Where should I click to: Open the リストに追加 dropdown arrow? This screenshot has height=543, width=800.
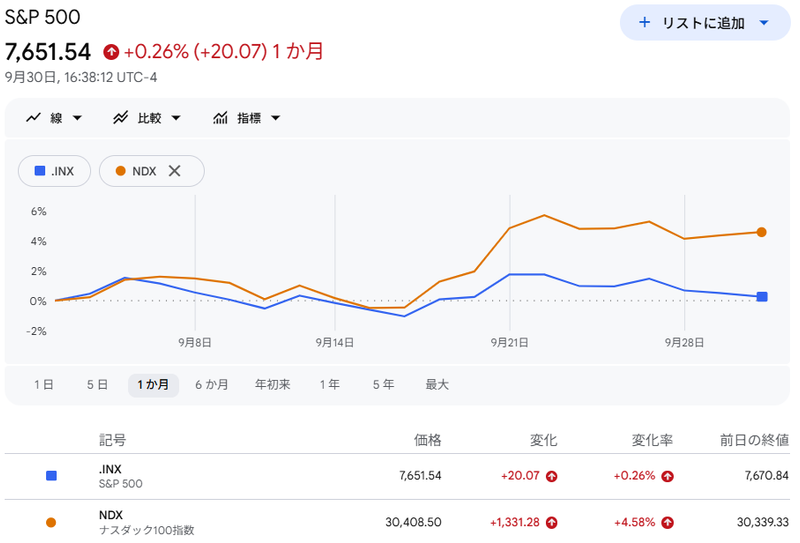[764, 22]
